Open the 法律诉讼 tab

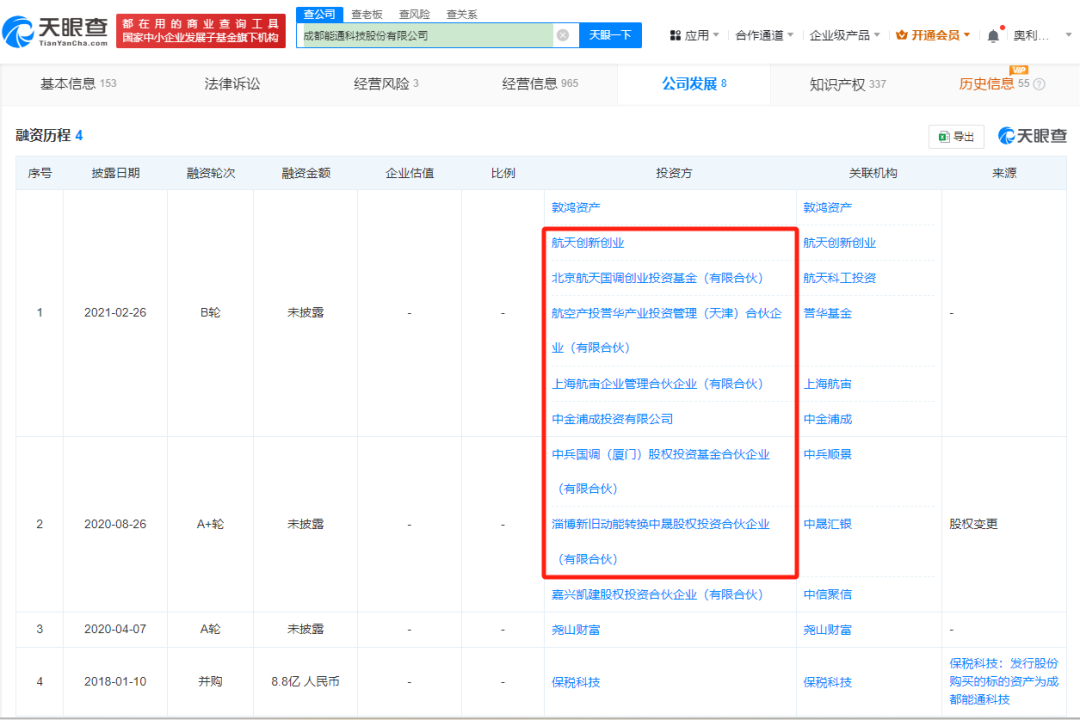[232, 84]
